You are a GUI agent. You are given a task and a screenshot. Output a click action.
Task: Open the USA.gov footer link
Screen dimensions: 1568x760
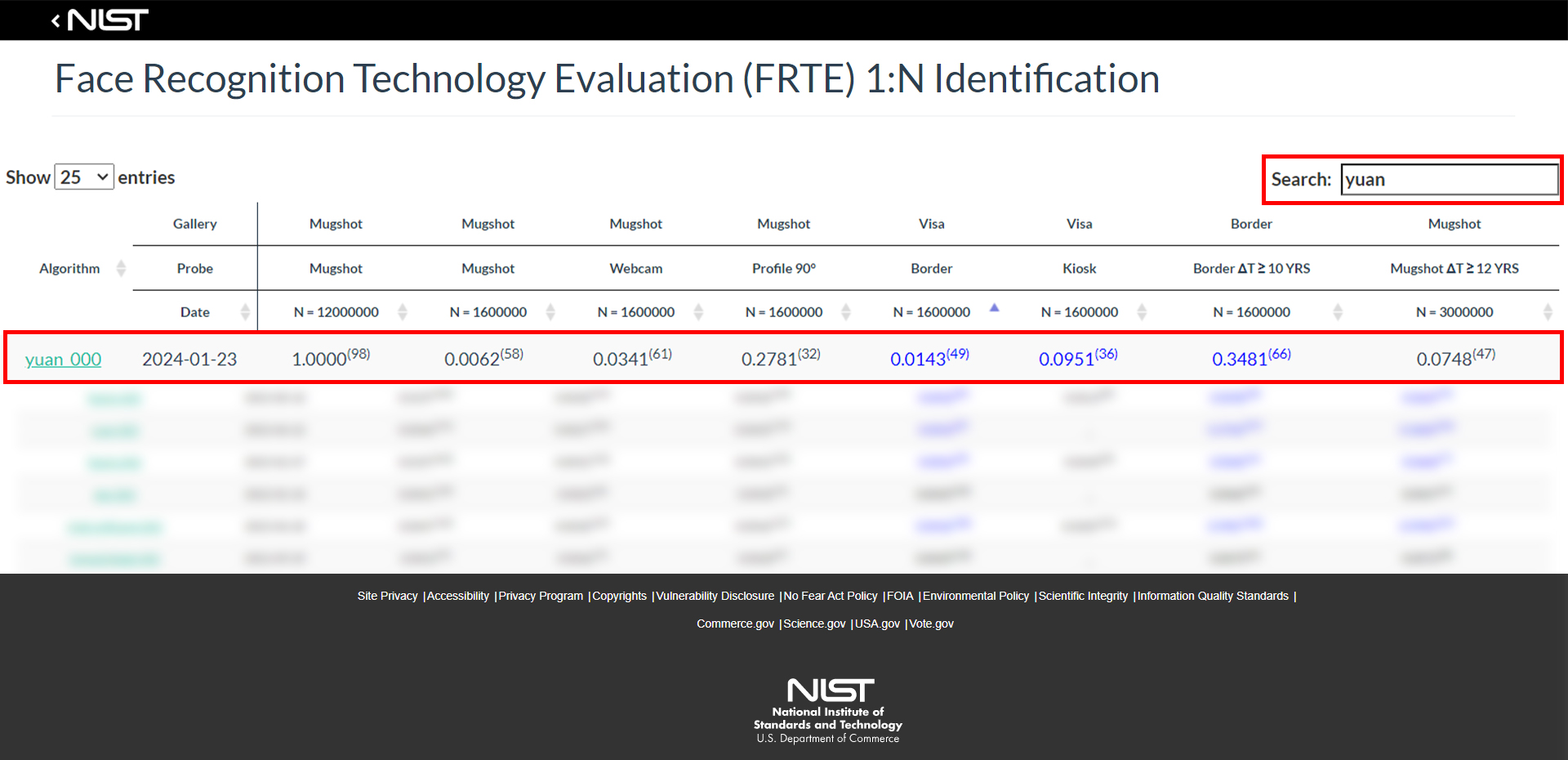[x=877, y=624]
